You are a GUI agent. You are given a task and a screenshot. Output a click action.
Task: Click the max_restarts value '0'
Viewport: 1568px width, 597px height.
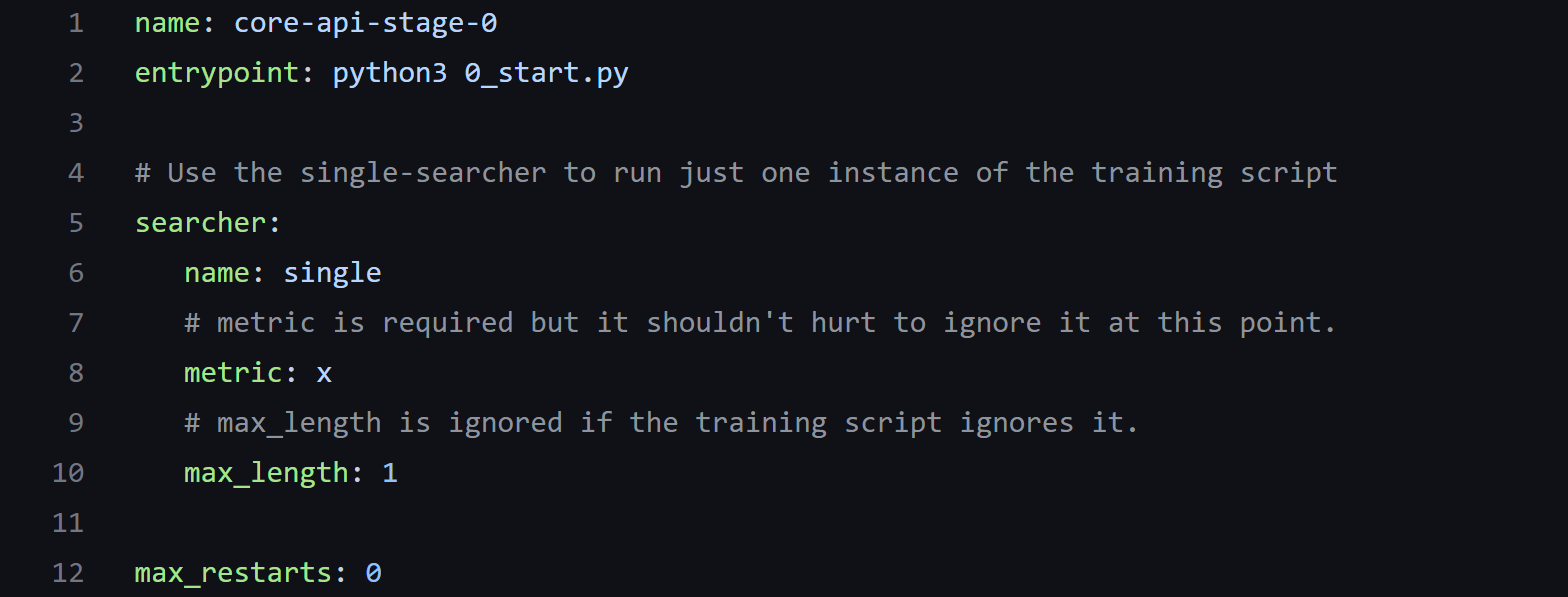click(x=373, y=573)
